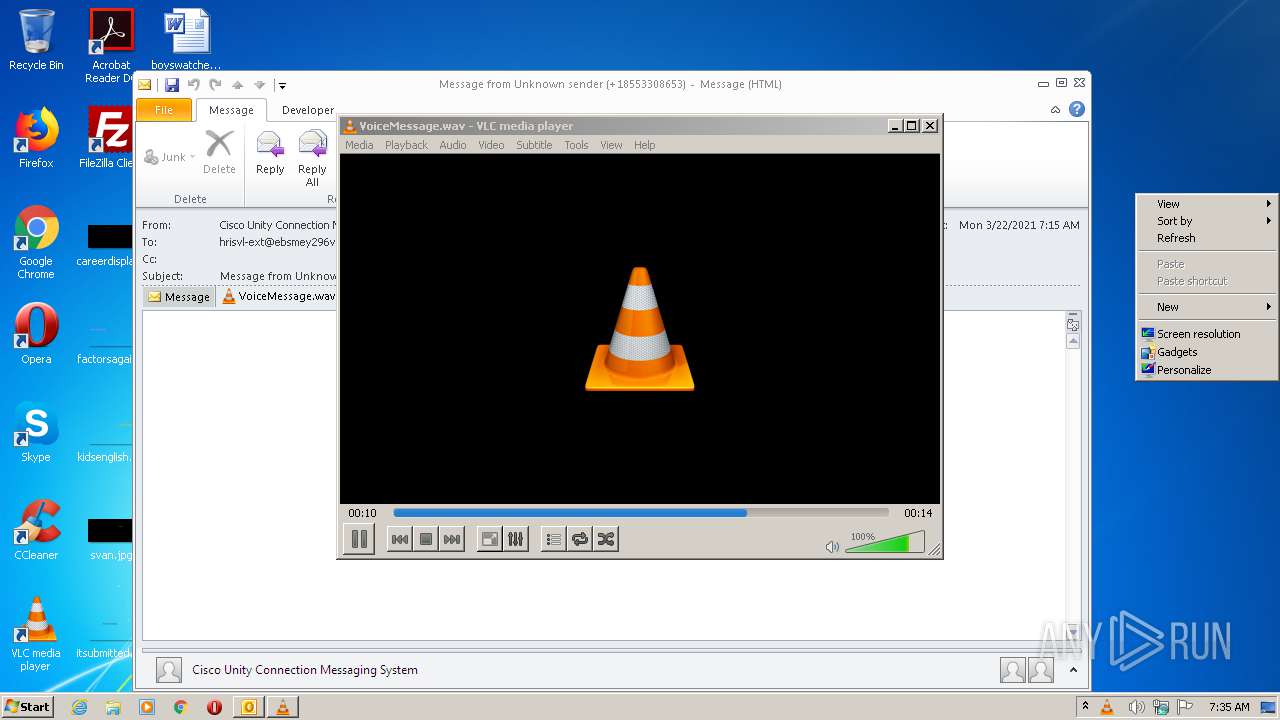Go to previous media in VLC
This screenshot has height=720, width=1280.
[399, 539]
